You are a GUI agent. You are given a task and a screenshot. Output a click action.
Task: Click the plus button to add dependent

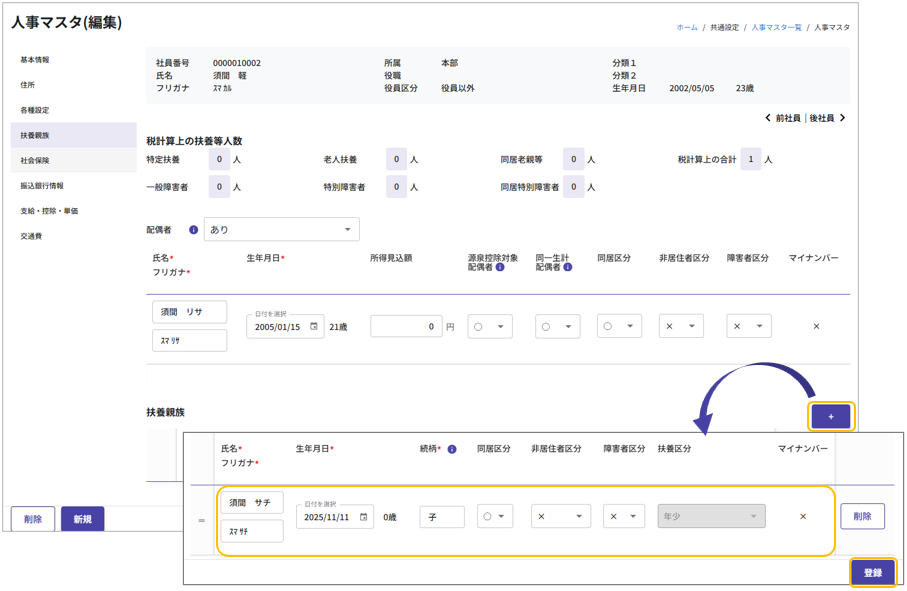tap(831, 416)
